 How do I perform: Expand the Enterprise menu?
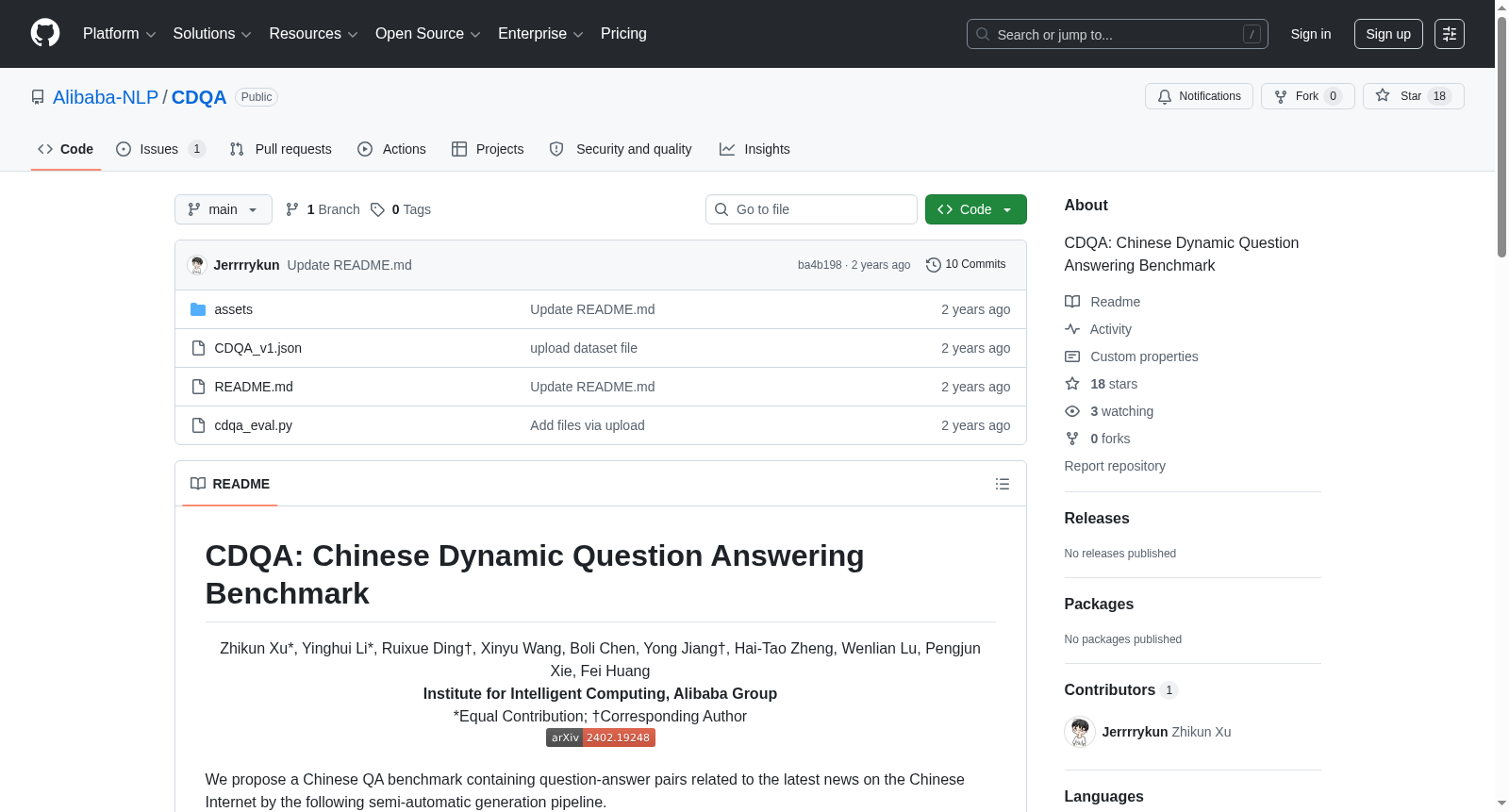[540, 34]
